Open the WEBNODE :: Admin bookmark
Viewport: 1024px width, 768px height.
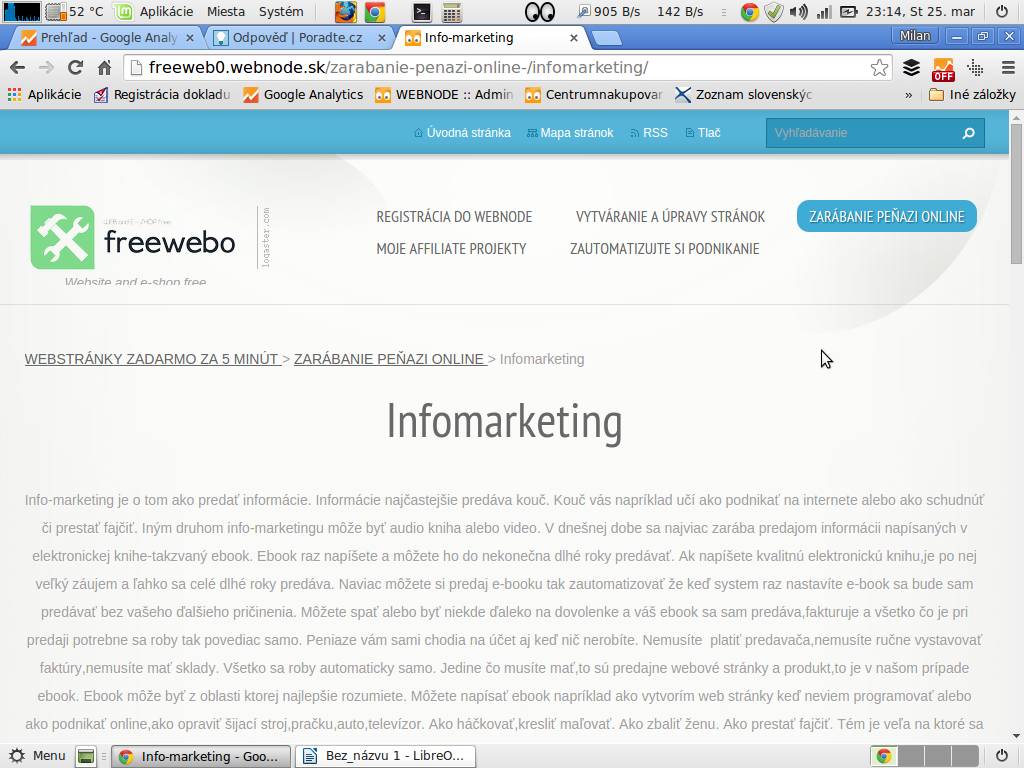coord(444,95)
